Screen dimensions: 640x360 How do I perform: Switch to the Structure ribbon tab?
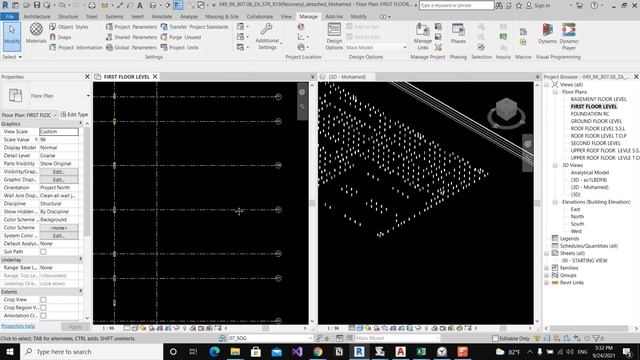(x=68, y=16)
